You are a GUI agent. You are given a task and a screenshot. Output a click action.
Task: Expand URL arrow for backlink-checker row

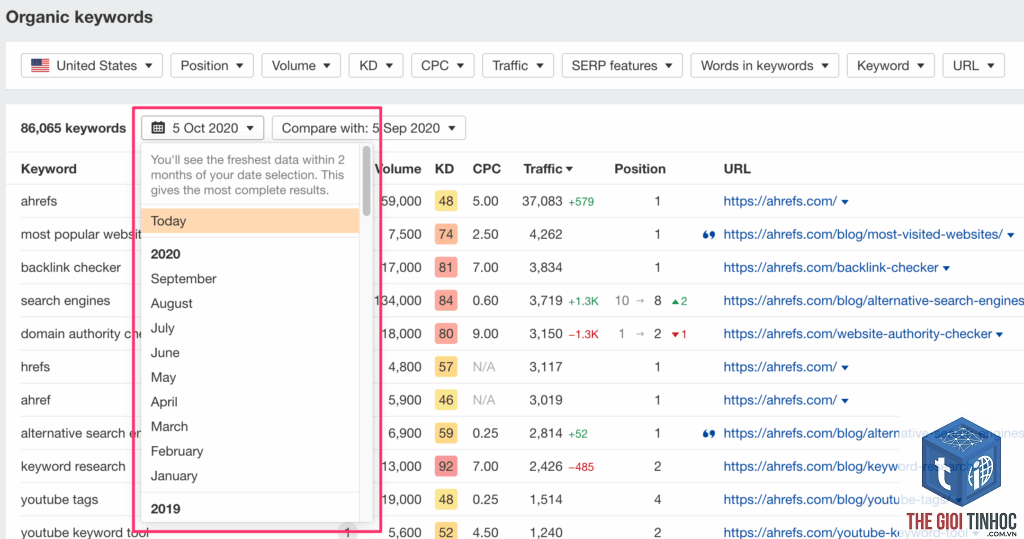(946, 269)
